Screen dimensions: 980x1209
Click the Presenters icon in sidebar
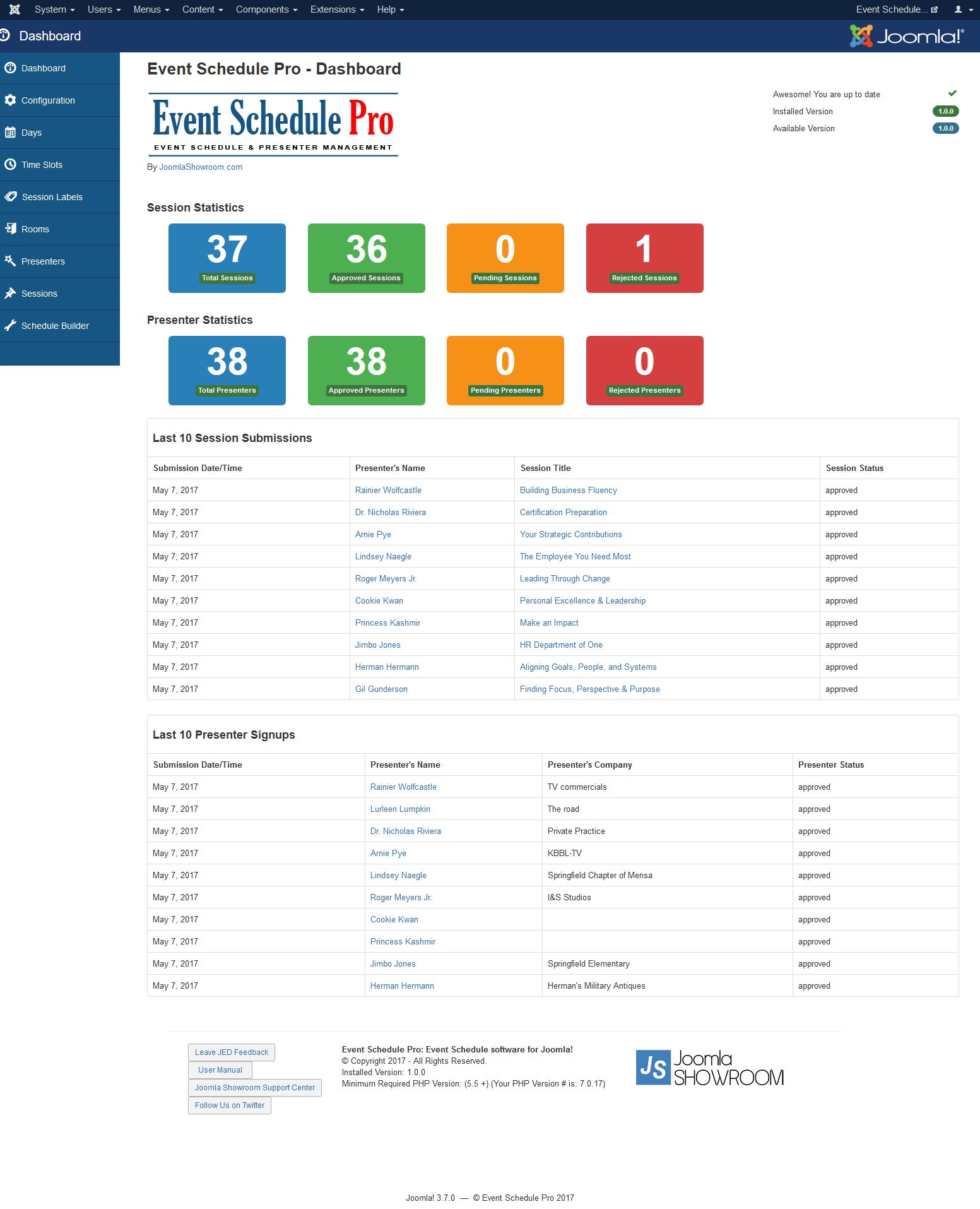click(x=10, y=261)
